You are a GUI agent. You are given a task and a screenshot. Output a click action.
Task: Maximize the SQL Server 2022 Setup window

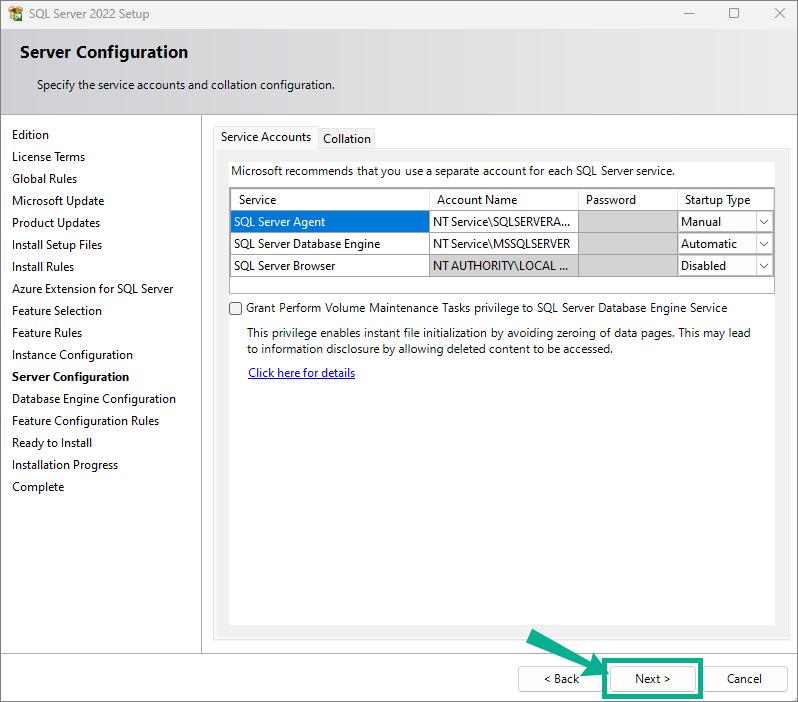(734, 13)
